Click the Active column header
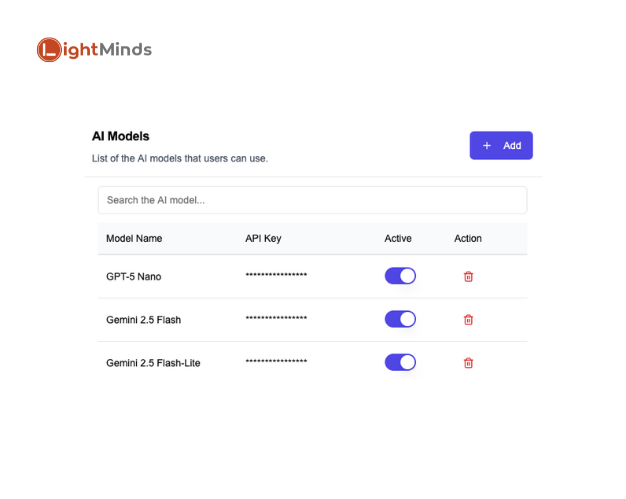Viewport: 626px width, 499px height. pos(398,238)
